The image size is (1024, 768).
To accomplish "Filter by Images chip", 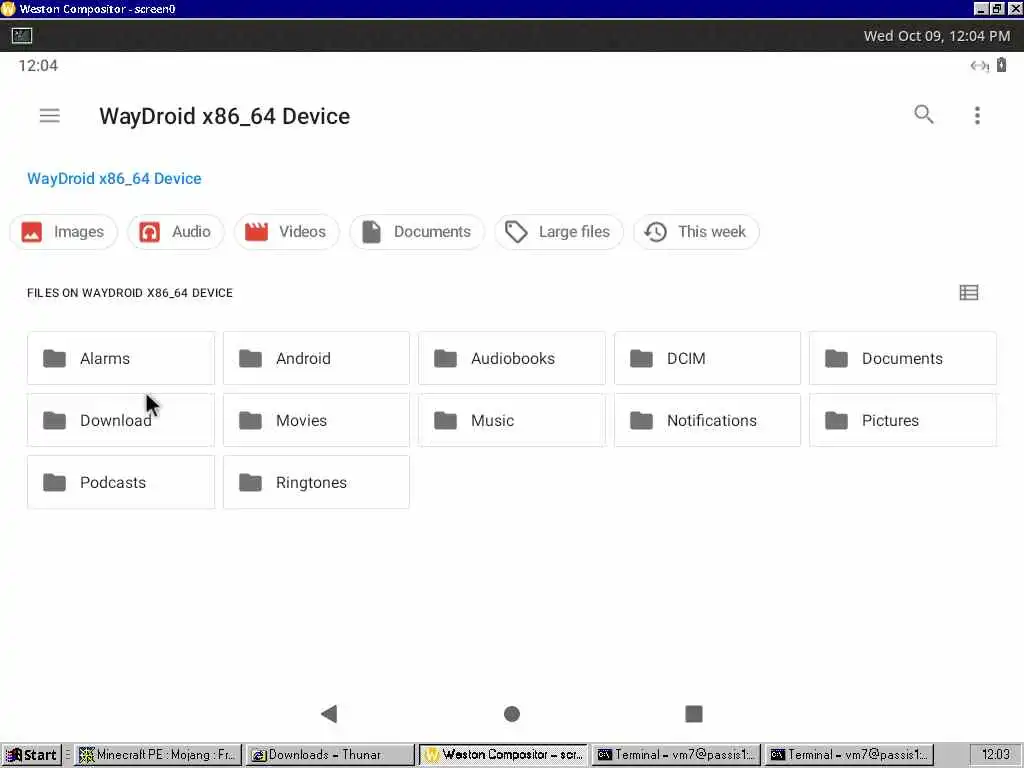I will pyautogui.click(x=63, y=232).
